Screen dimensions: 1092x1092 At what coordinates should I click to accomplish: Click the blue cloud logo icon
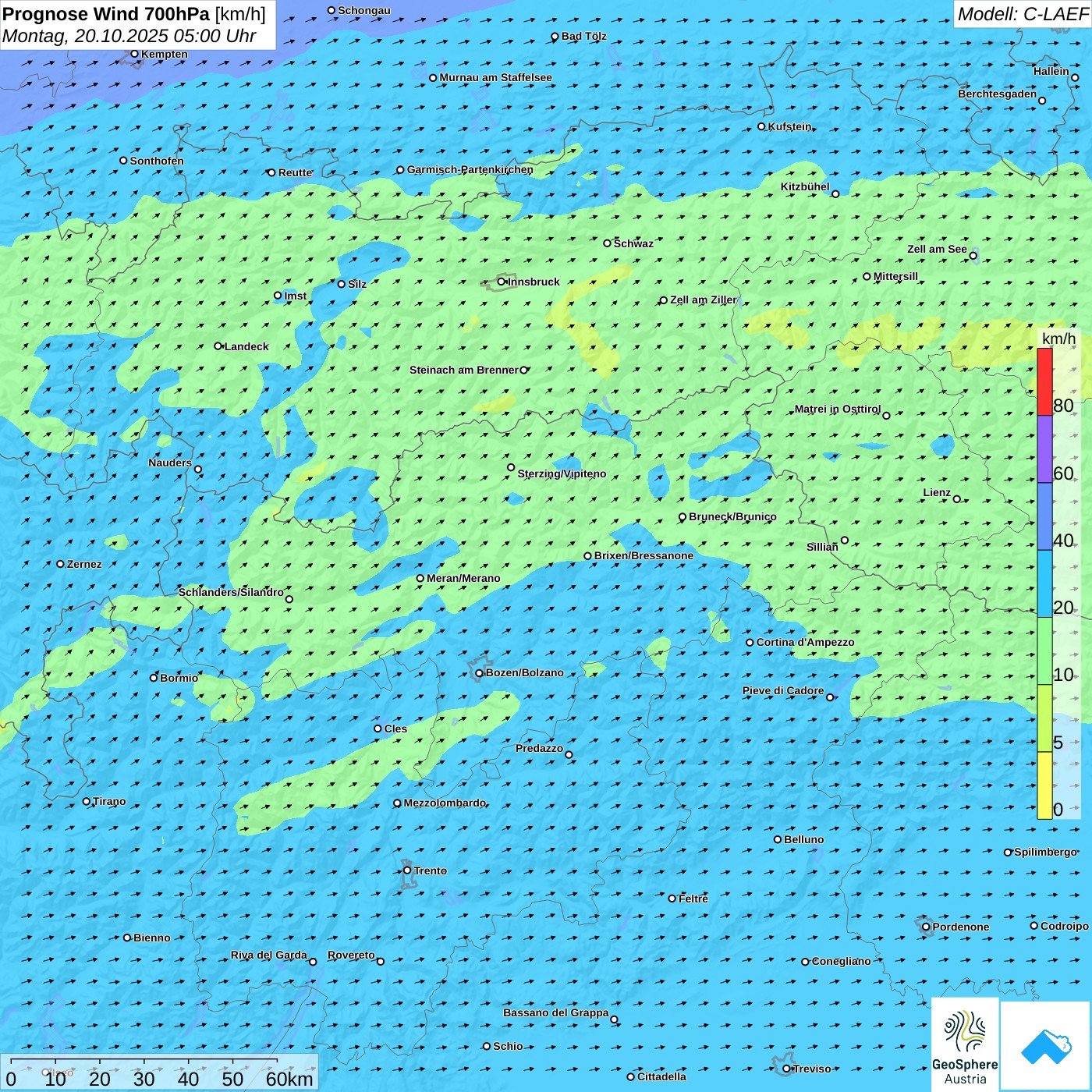coord(1045,1045)
